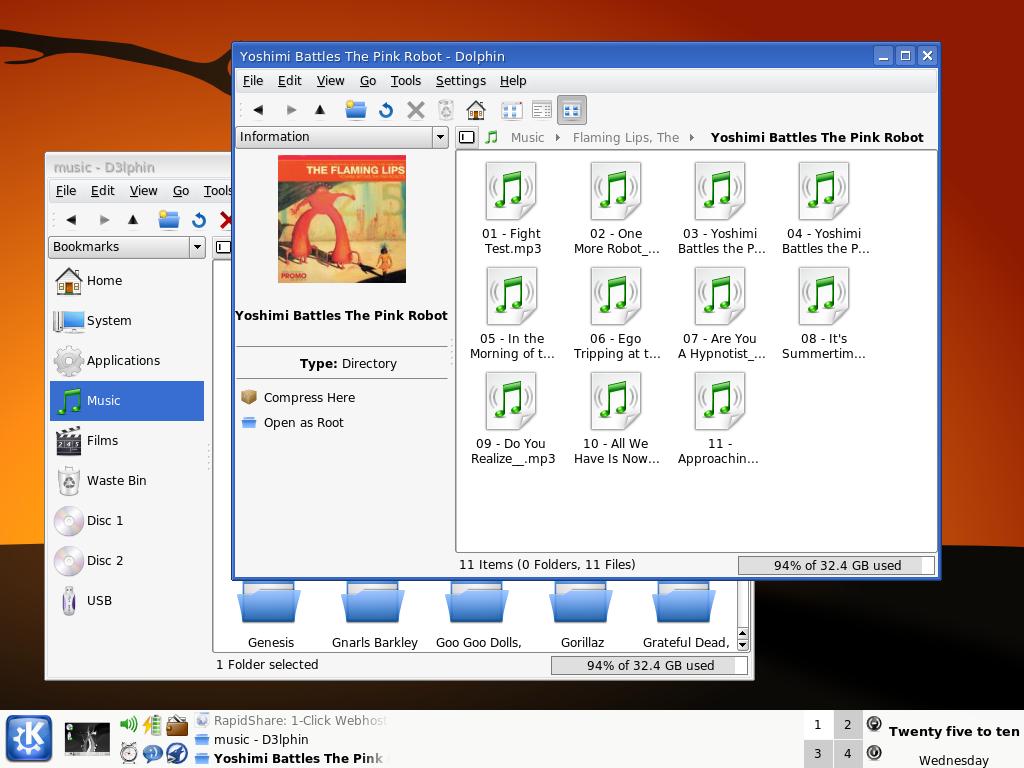Open the Help menu
Screen dimensions: 1024x768
pos(513,81)
